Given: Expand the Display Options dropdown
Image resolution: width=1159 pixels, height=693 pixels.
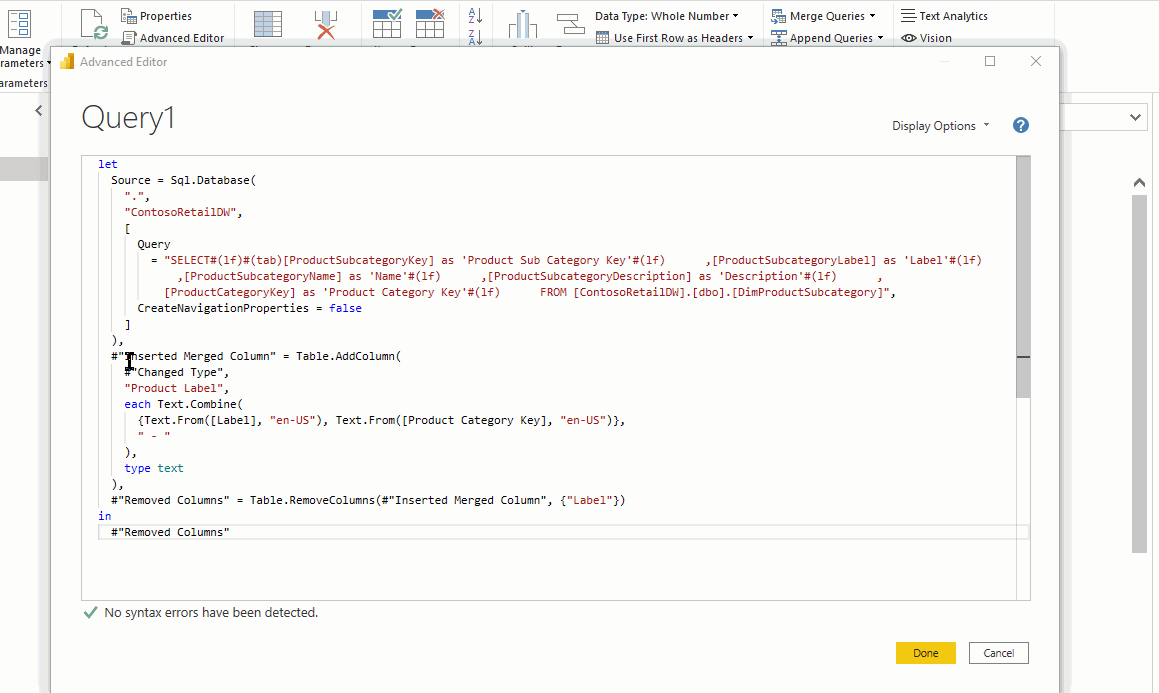Looking at the screenshot, I should point(940,126).
